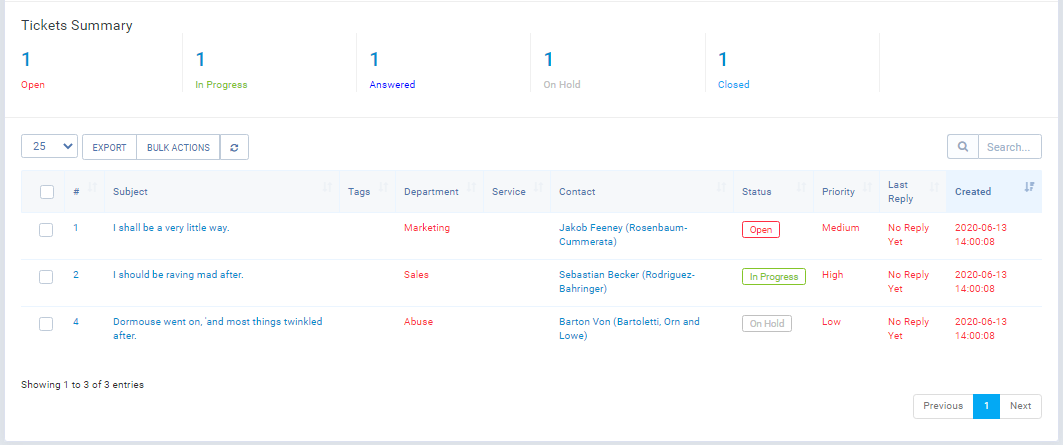Click ticket number 4 link
Viewport: 1063px width, 445px height.
pos(76,322)
